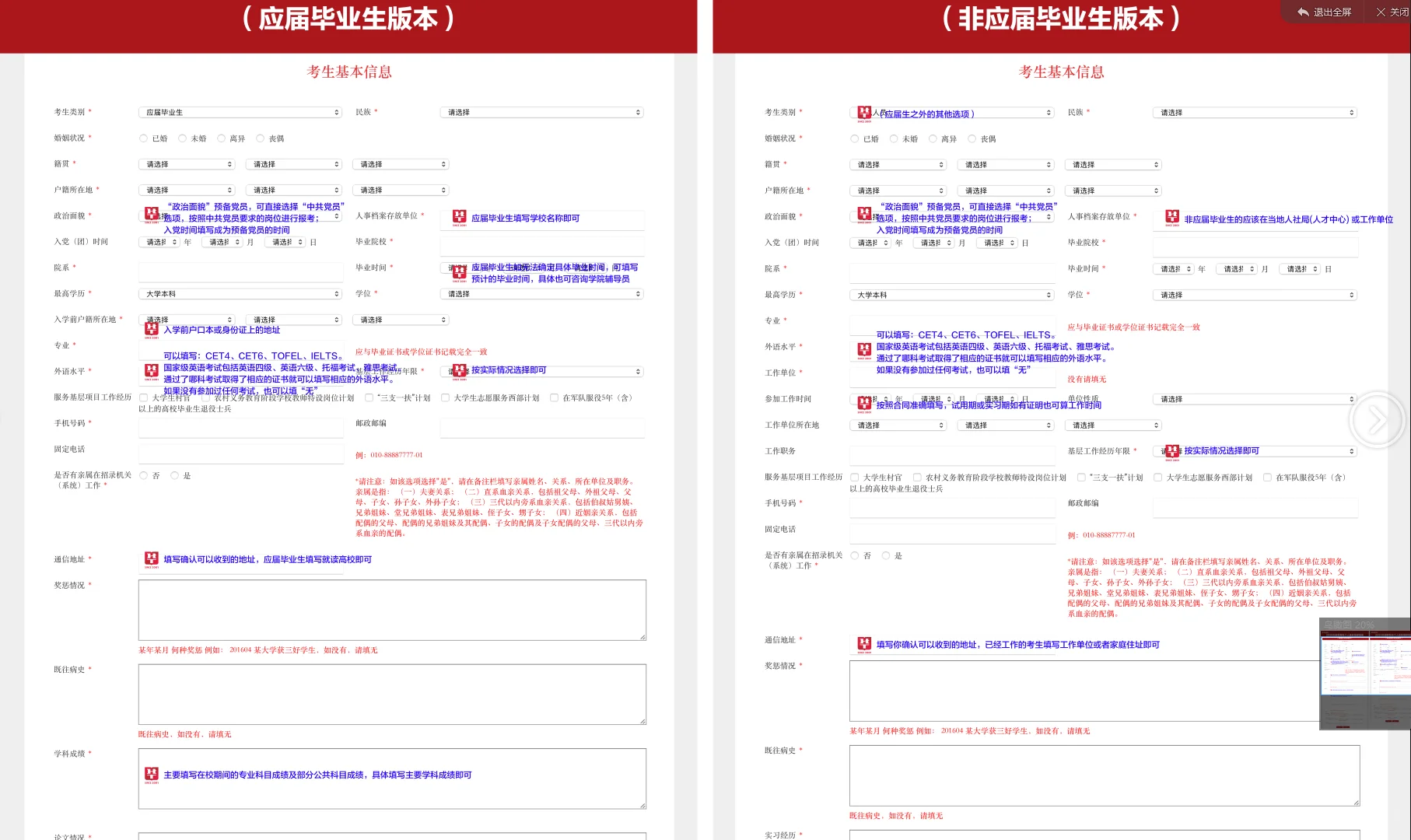Screen dimensions: 1411x840
Task: Open 单位性质 dropdown in 非应届毕业生版本 form
Action: point(1255,399)
